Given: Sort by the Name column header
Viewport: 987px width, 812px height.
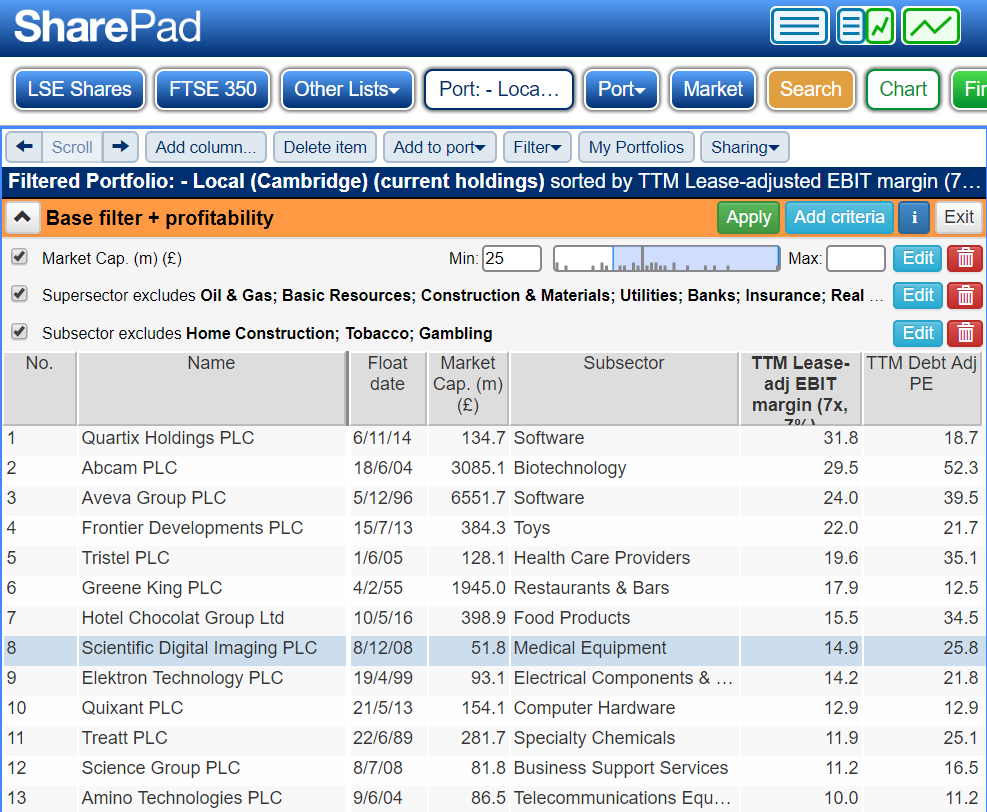Looking at the screenshot, I should tap(212, 388).
